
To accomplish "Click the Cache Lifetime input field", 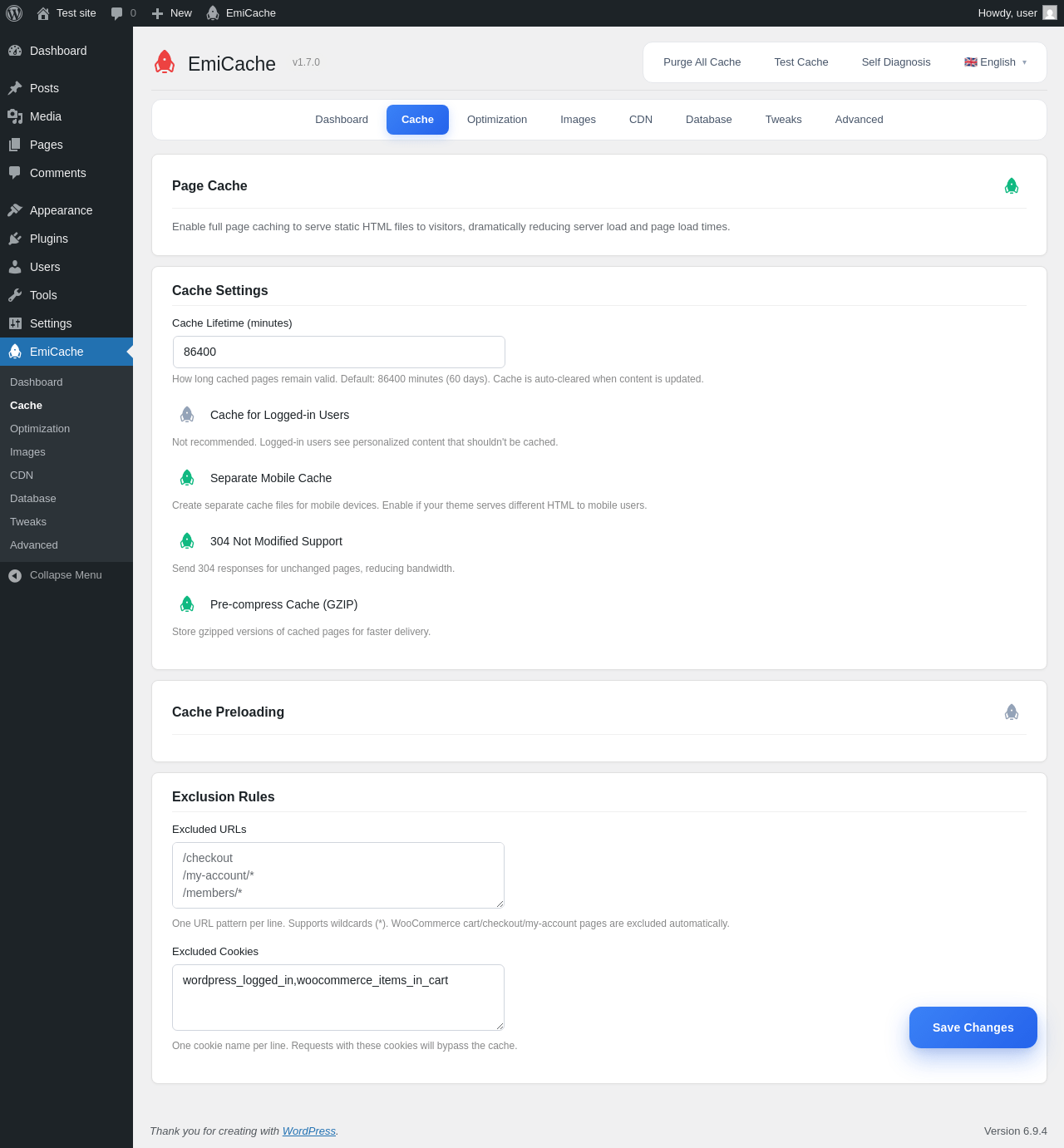I will click(339, 352).
